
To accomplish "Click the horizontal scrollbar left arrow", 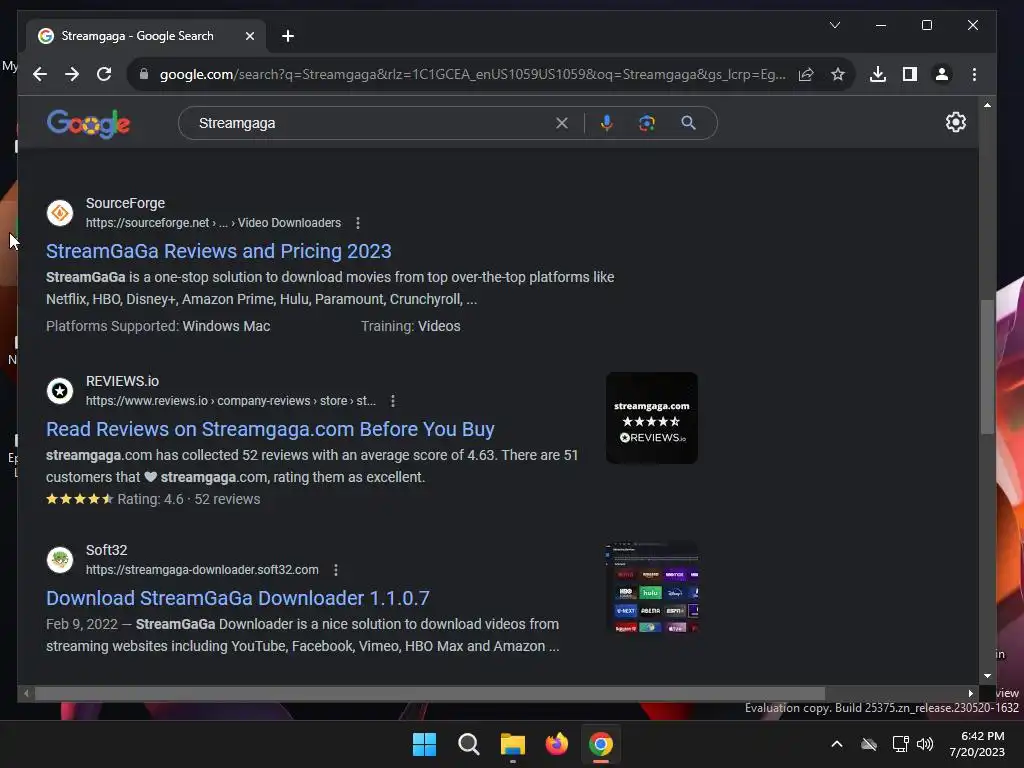I will [26, 694].
